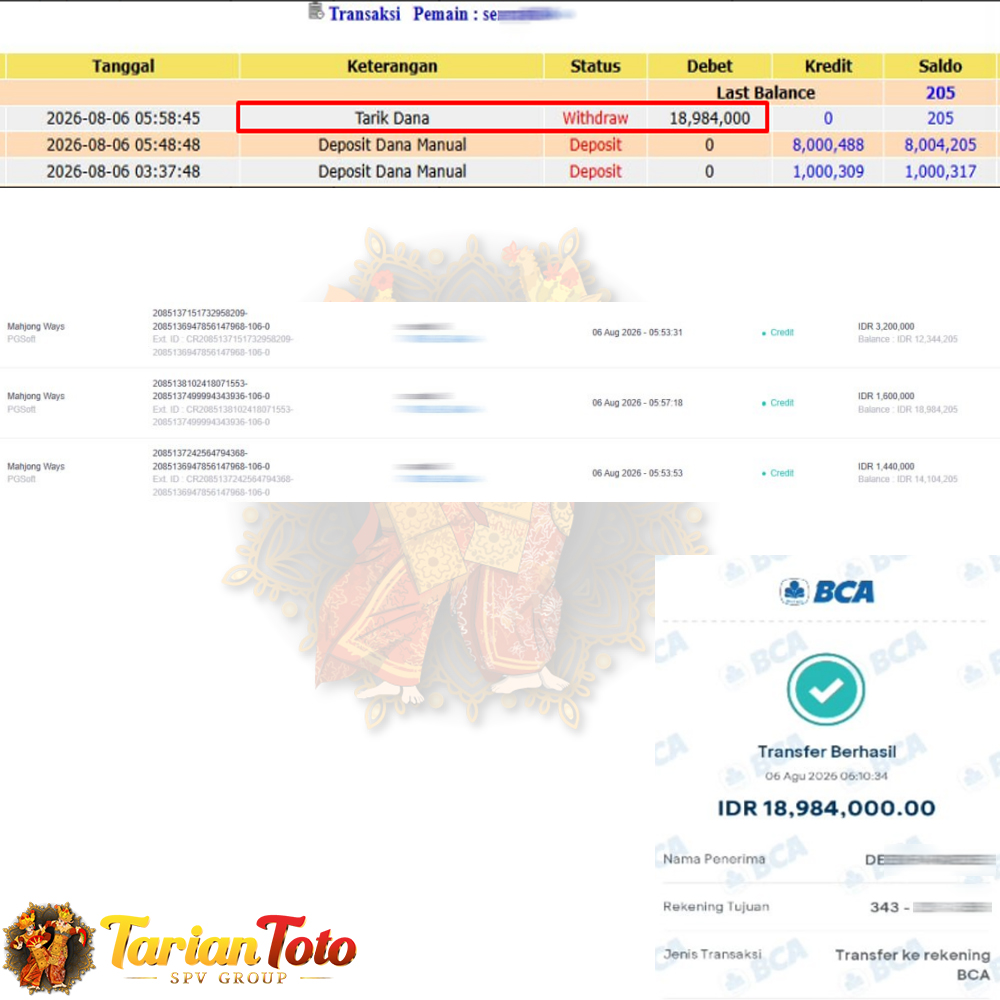Click the 1,000,317 saldo value
The height and width of the screenshot is (1000, 1000).
[940, 172]
